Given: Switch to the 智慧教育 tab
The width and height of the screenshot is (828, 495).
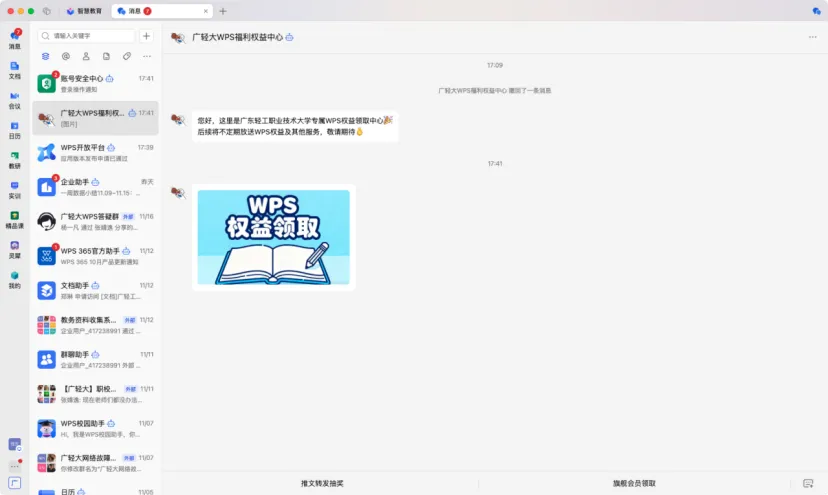Looking at the screenshot, I should [x=84, y=11].
